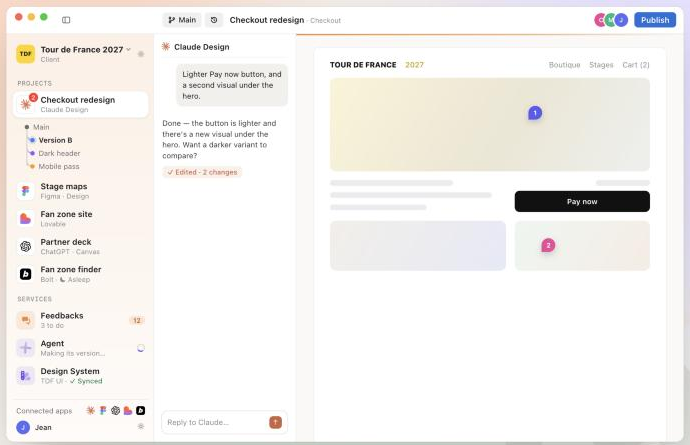
Task: Open user settings gear next to Jean
Action: tap(141, 426)
